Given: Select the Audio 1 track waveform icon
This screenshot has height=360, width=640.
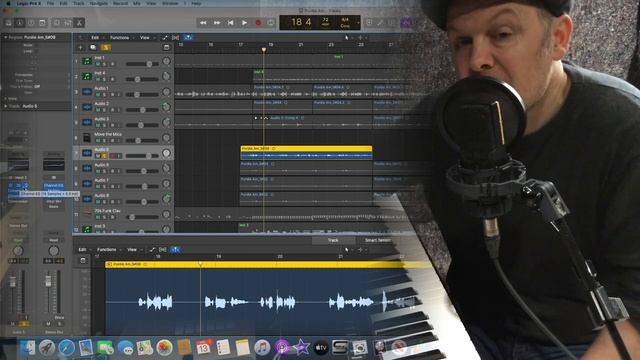Looking at the screenshot, I should click(87, 92).
